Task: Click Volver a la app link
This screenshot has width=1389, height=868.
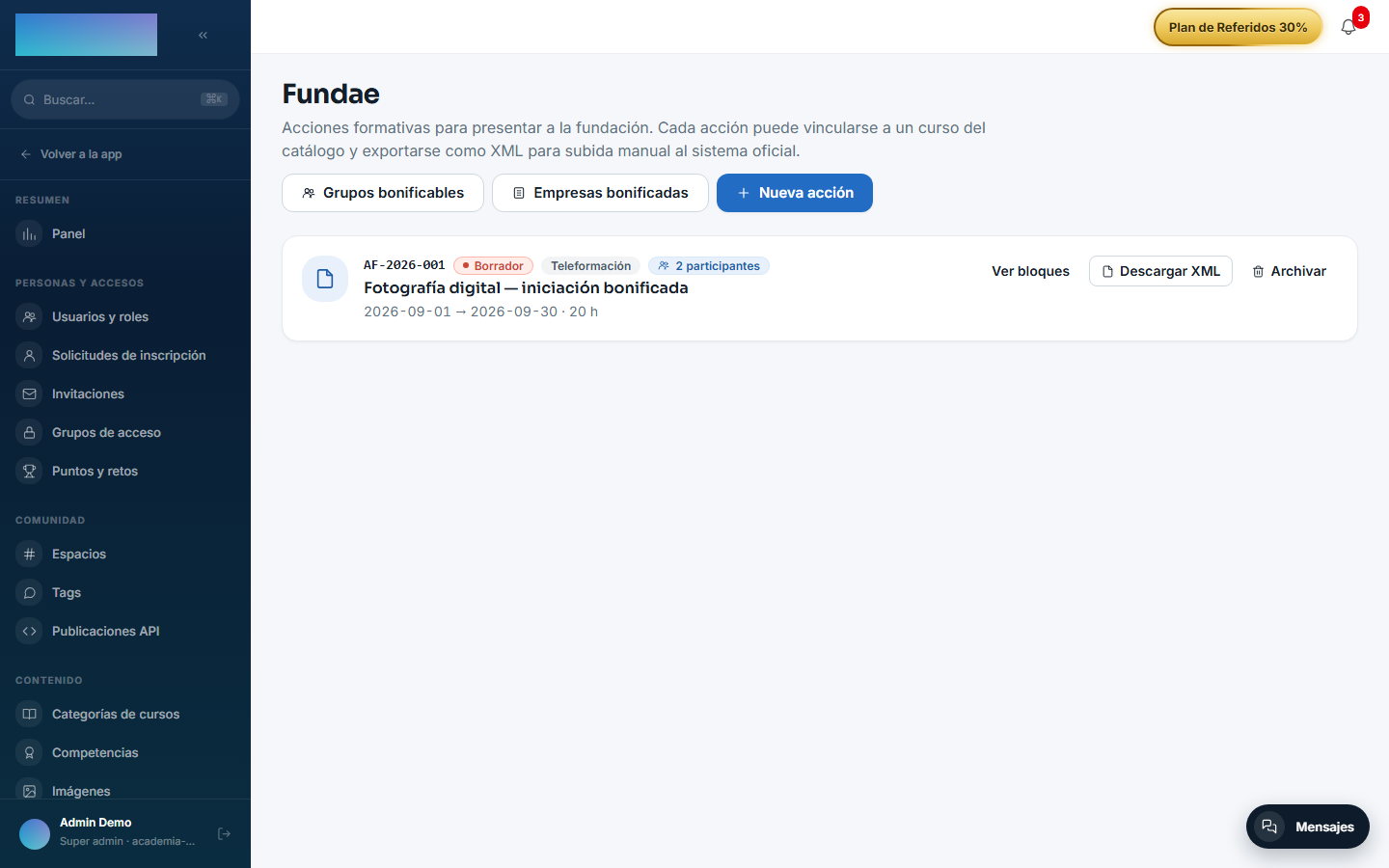Action: click(x=81, y=154)
